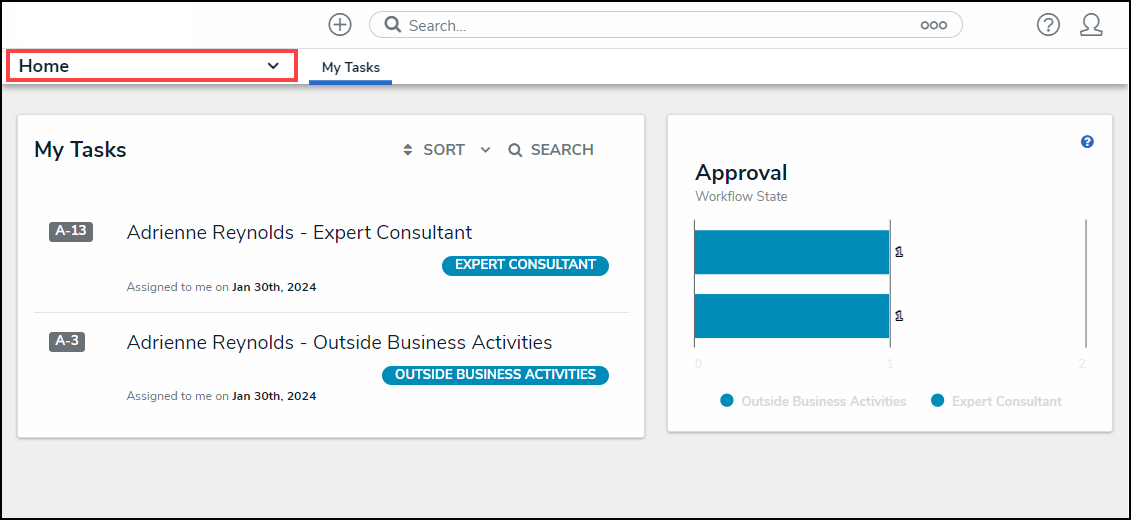Toggle Outside Business Activities legend item
This screenshot has height=520, width=1131.
(812, 401)
